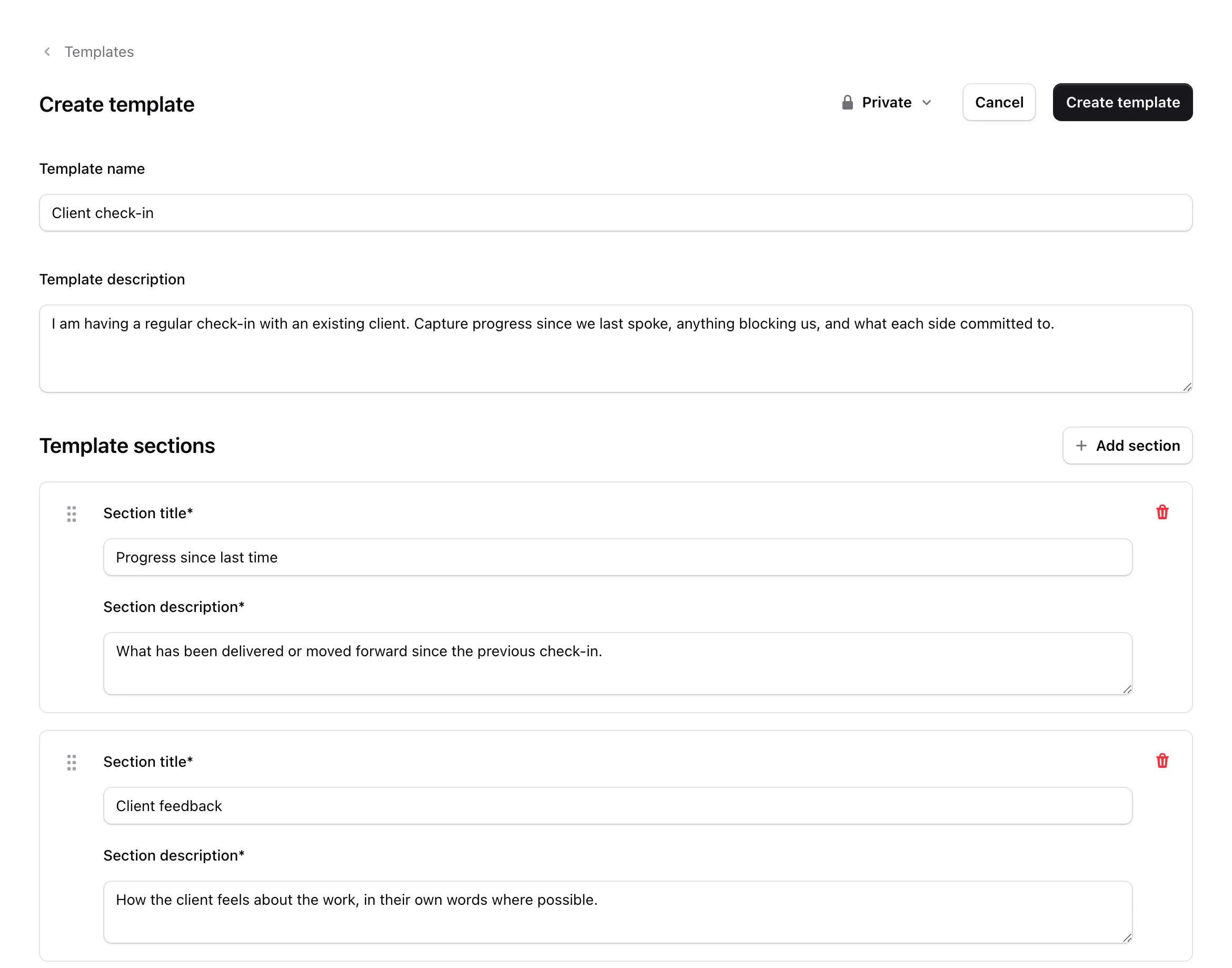The height and width of the screenshot is (968, 1232).
Task: Click into the Template description textarea
Action: pyautogui.click(x=615, y=349)
